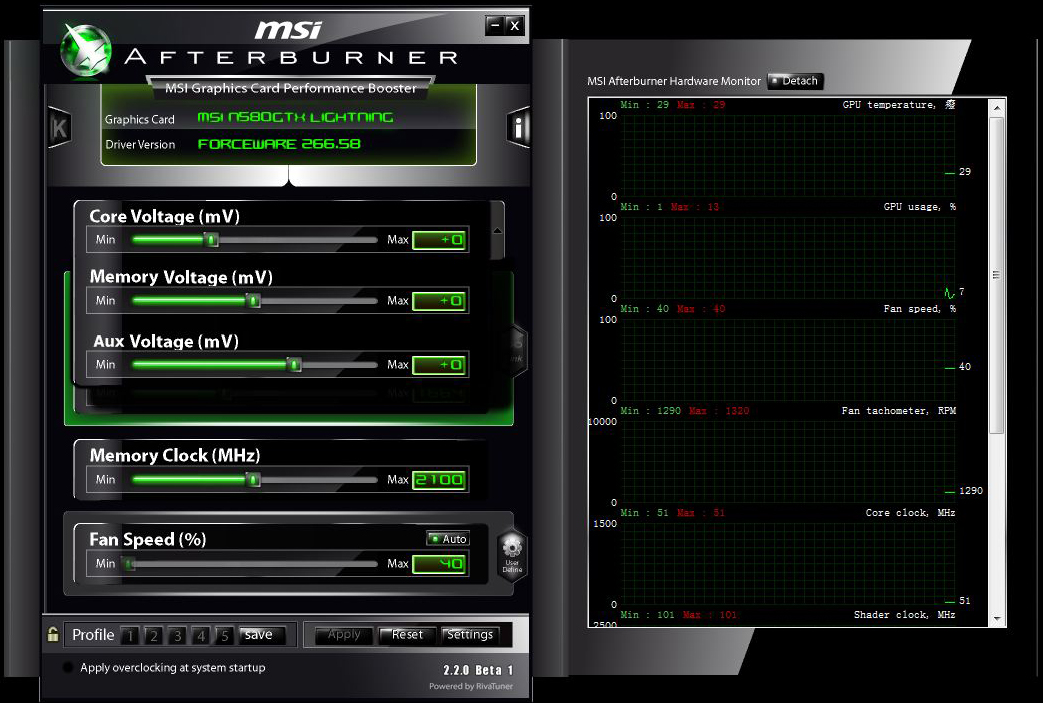This screenshot has width=1043, height=703.
Task: Click the Fan Speed 40 value field
Action: pyautogui.click(x=439, y=565)
